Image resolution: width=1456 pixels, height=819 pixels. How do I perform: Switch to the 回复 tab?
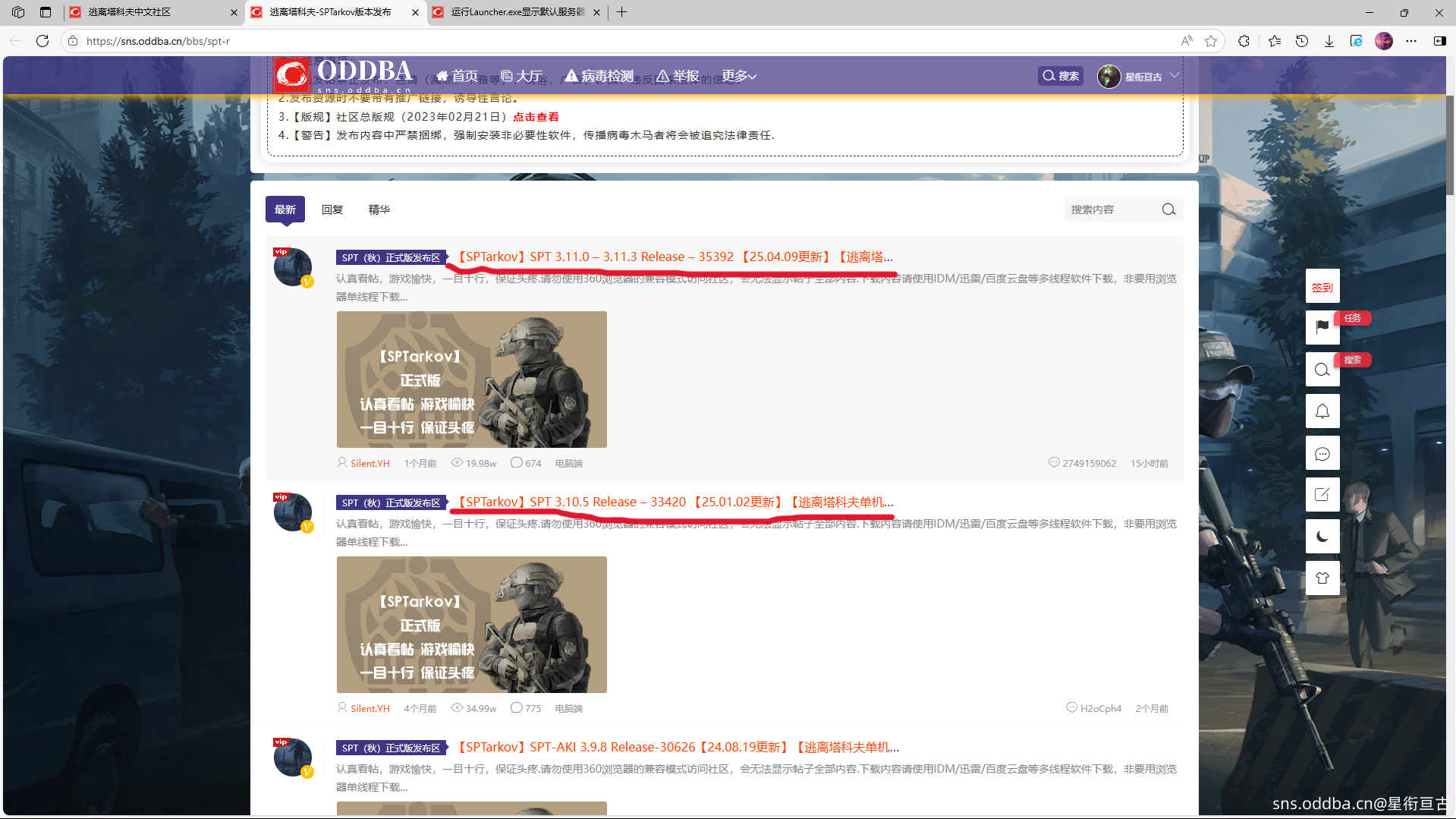tap(332, 209)
